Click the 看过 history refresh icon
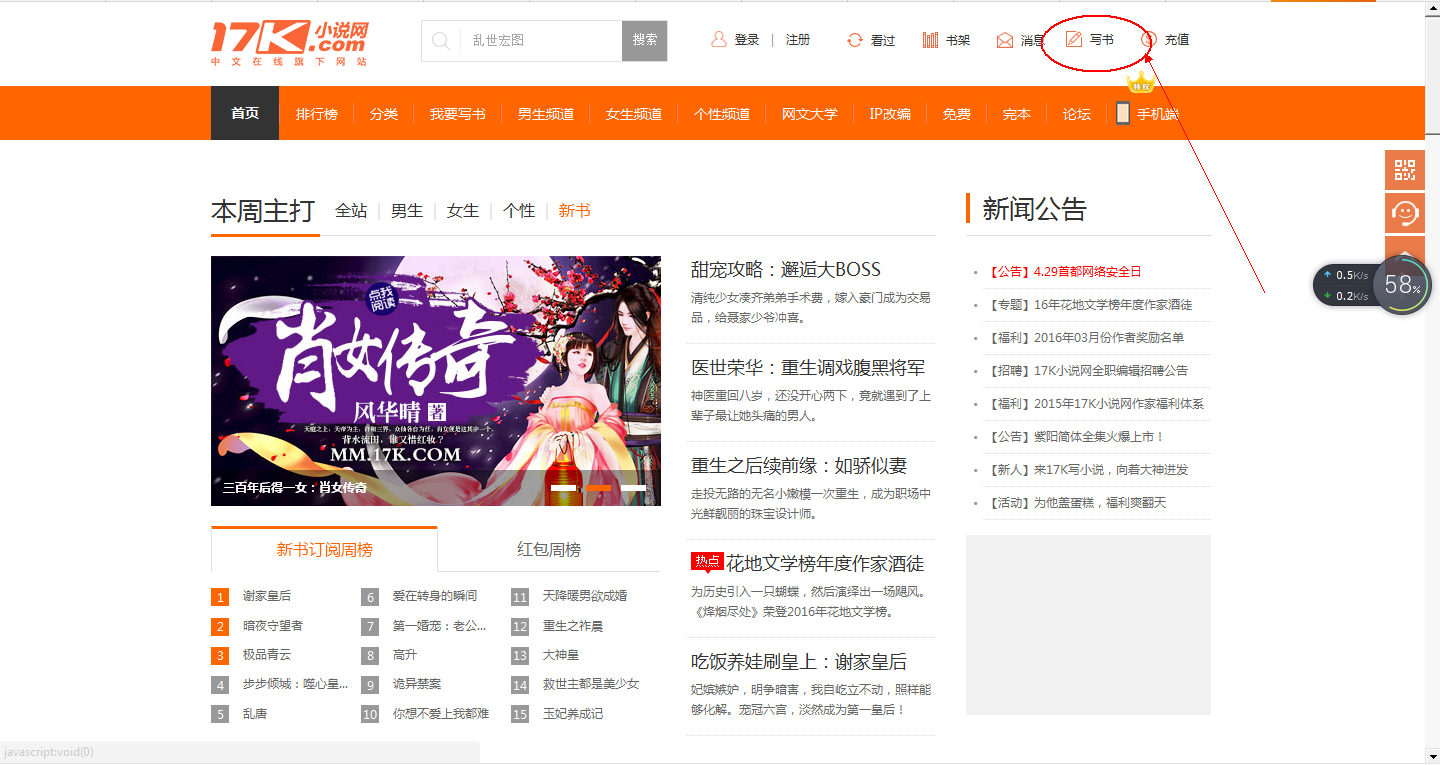Screen dimensions: 1440x765 [854, 40]
